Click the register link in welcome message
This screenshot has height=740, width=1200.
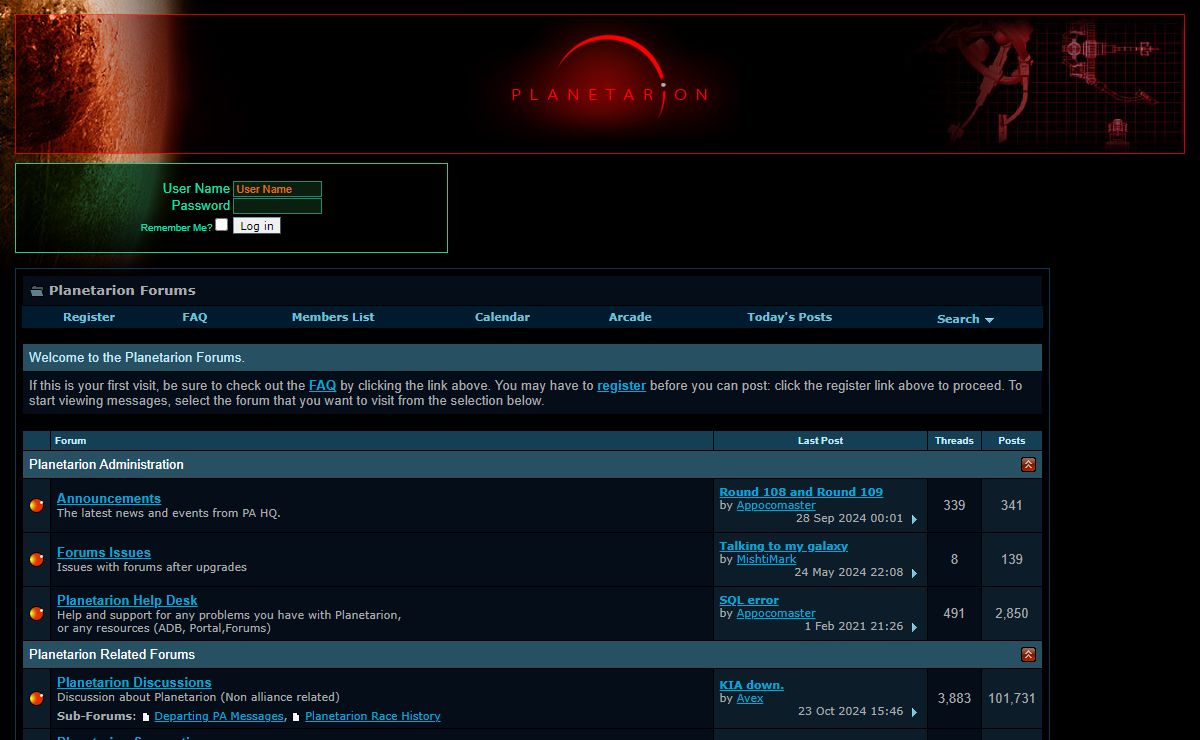coord(622,385)
